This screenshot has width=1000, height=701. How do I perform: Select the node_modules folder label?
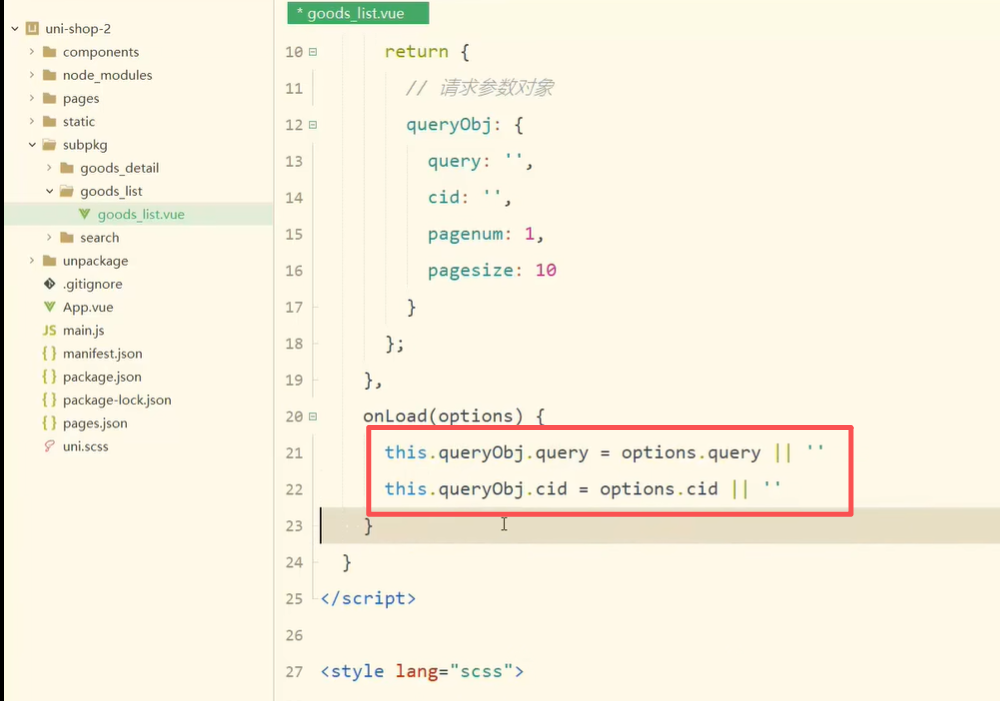(x=107, y=75)
